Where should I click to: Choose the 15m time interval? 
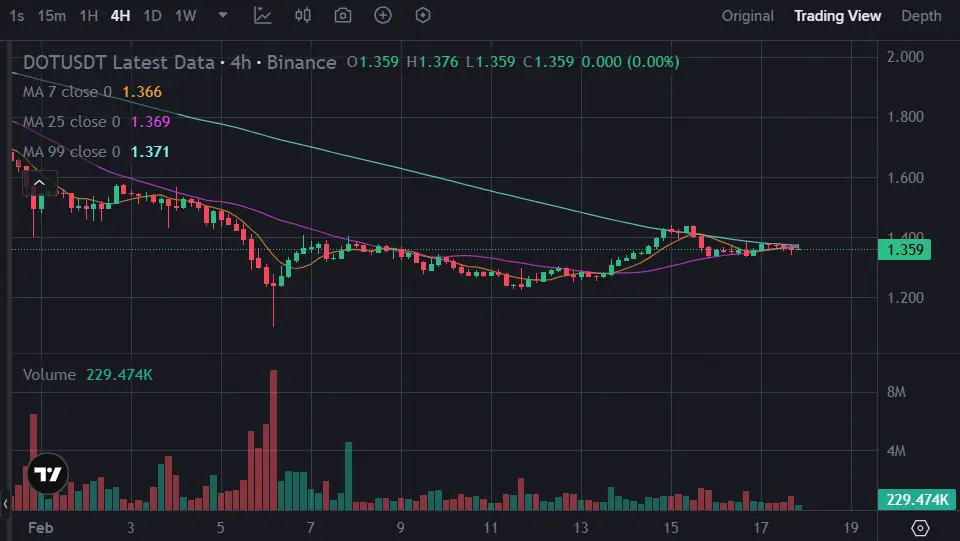click(52, 16)
